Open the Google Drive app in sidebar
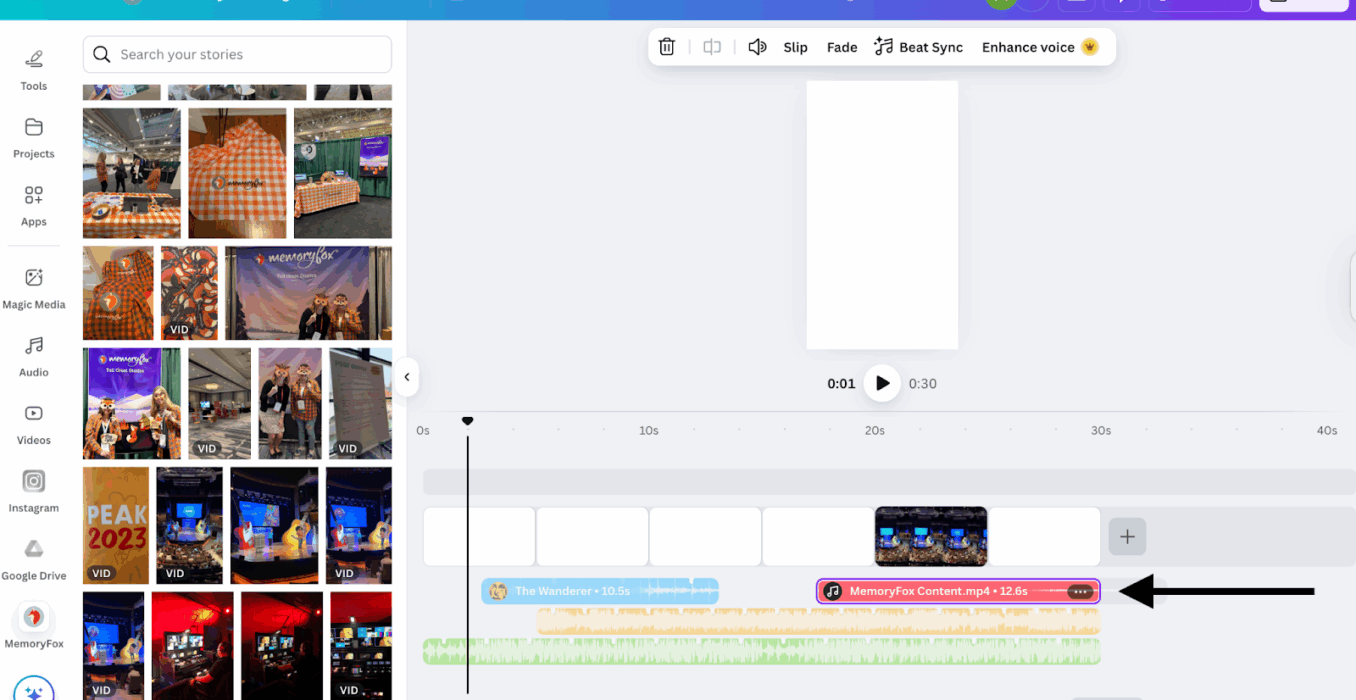The height and width of the screenshot is (700, 1356). click(x=34, y=560)
